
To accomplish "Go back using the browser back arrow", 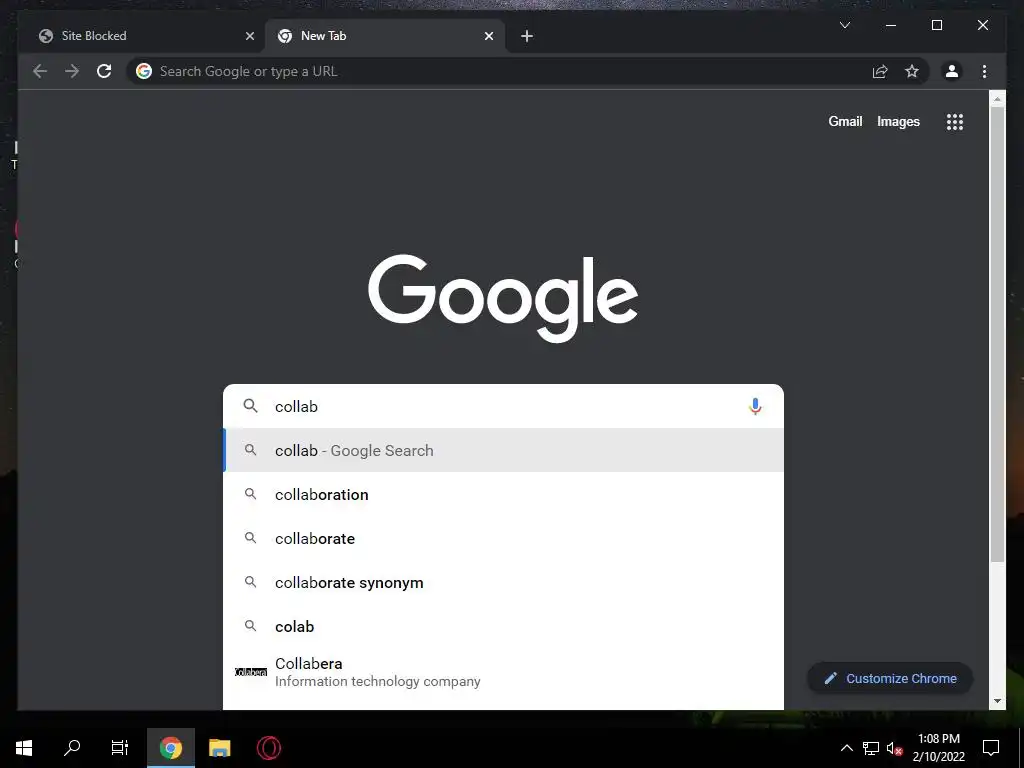I will (40, 71).
